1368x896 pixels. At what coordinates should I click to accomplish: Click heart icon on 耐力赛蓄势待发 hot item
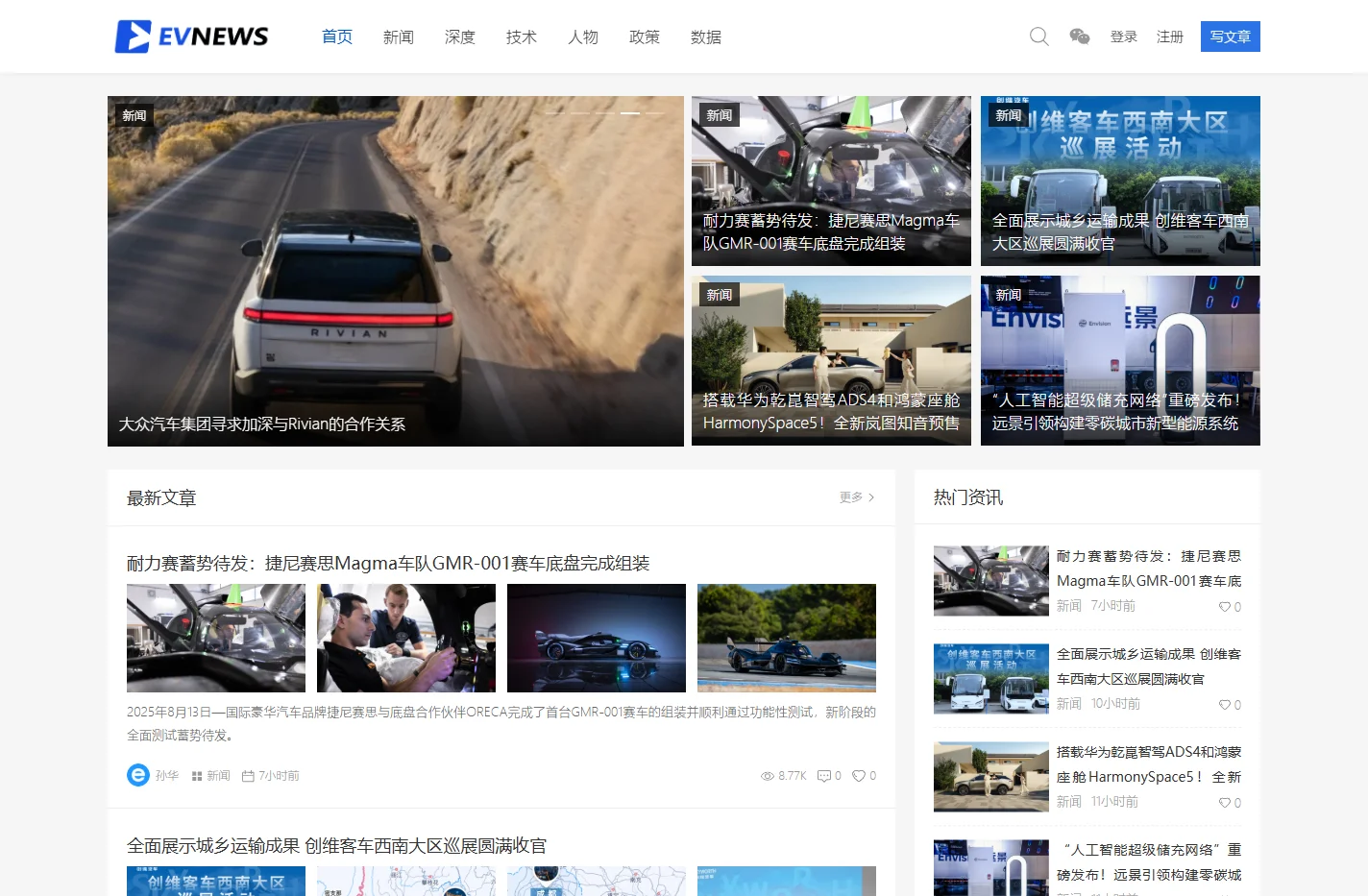point(1225,607)
